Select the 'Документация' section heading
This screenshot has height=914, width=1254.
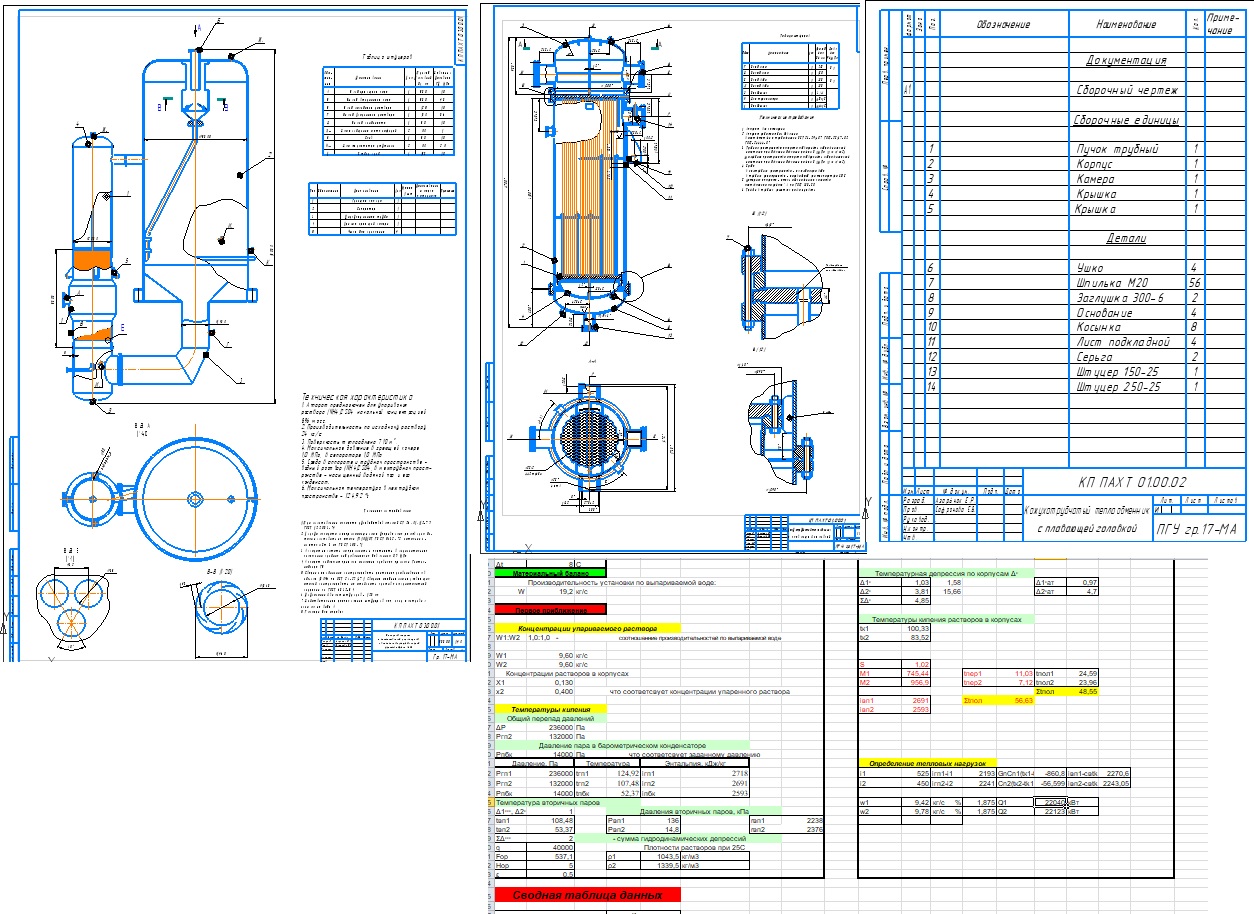pos(1126,60)
